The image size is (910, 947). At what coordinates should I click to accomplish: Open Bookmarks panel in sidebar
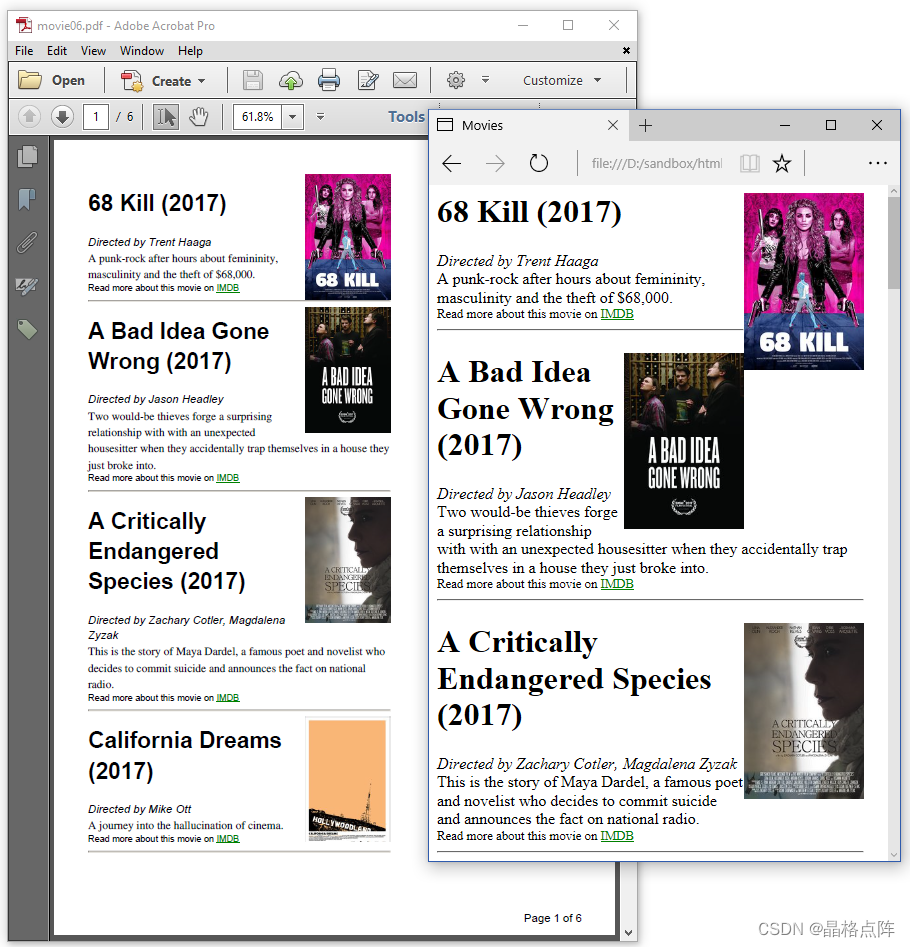(27, 199)
